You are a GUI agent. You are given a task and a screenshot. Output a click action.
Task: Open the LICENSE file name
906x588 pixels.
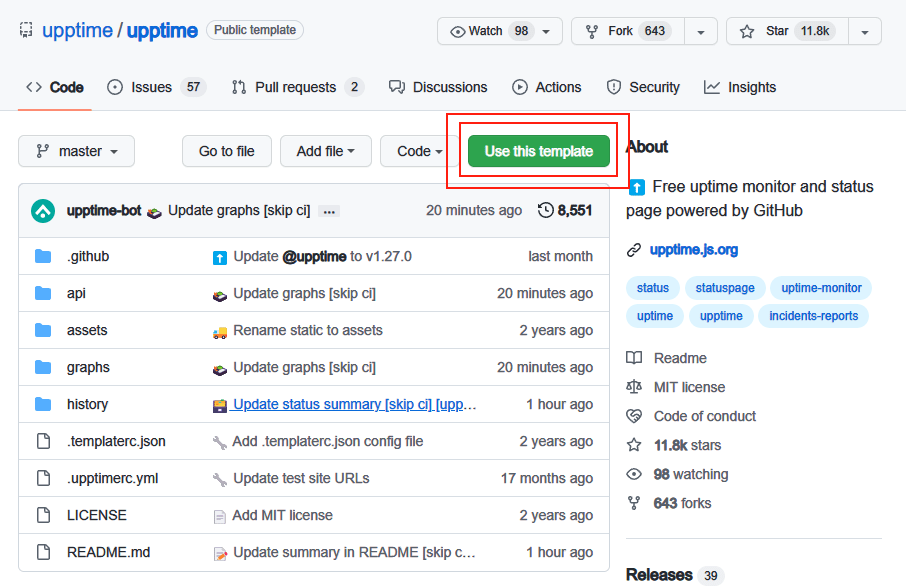click(x=96, y=515)
